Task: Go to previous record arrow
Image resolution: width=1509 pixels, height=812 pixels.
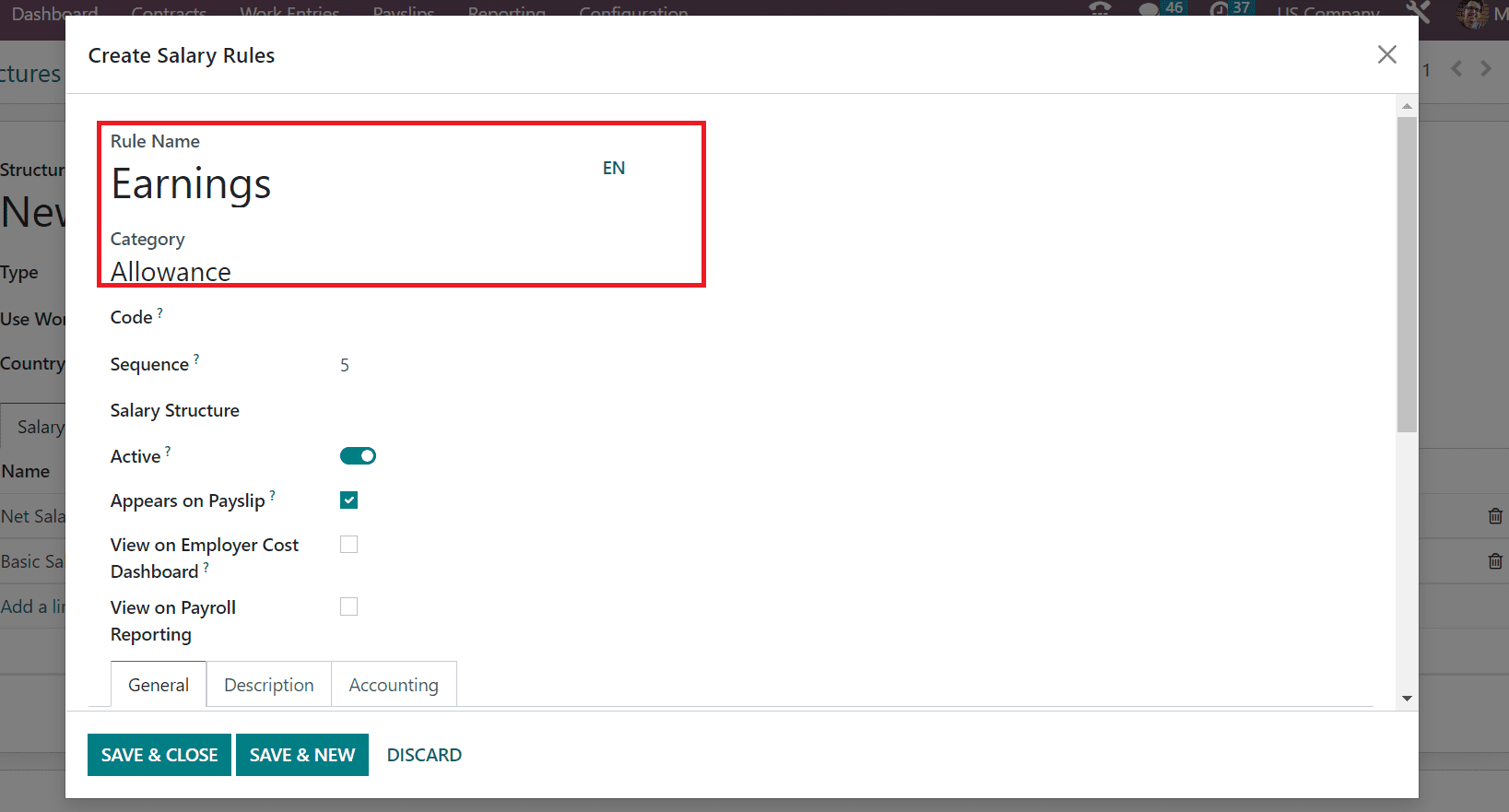Action: click(x=1456, y=69)
